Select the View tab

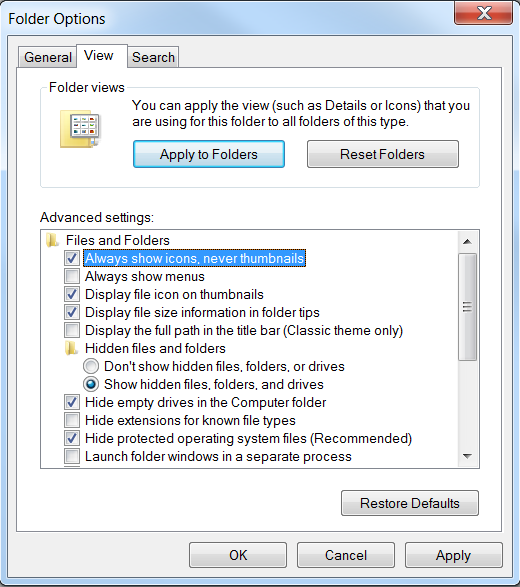point(102,56)
